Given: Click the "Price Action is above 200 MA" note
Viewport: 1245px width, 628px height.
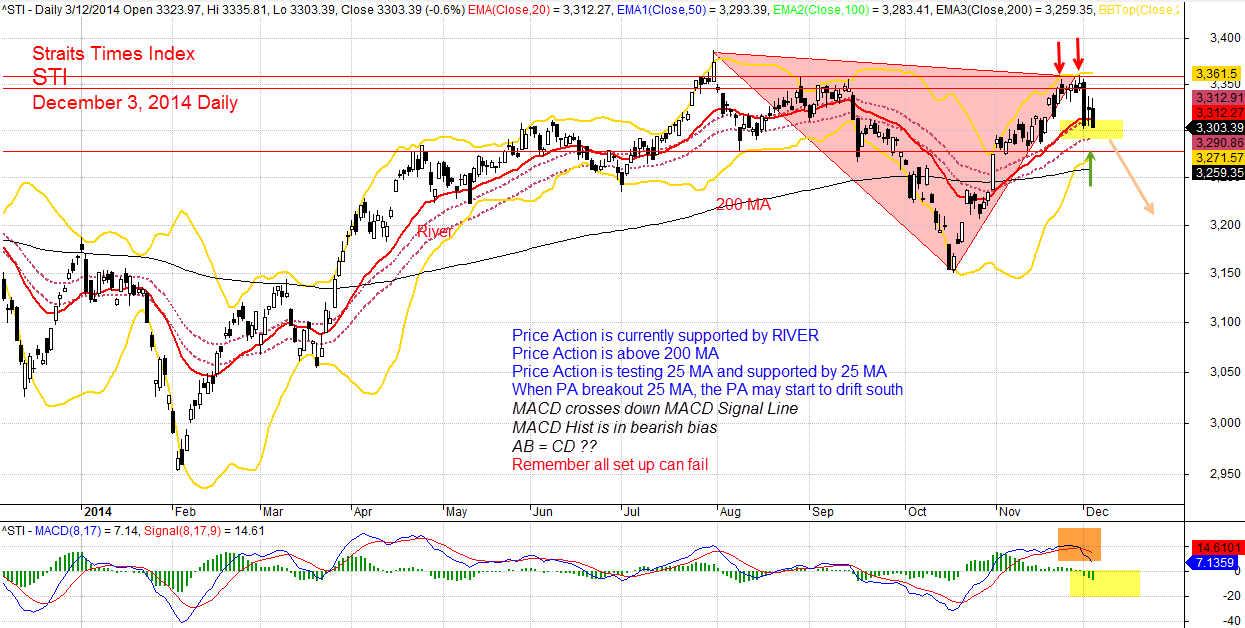Looking at the screenshot, I should 615,354.
